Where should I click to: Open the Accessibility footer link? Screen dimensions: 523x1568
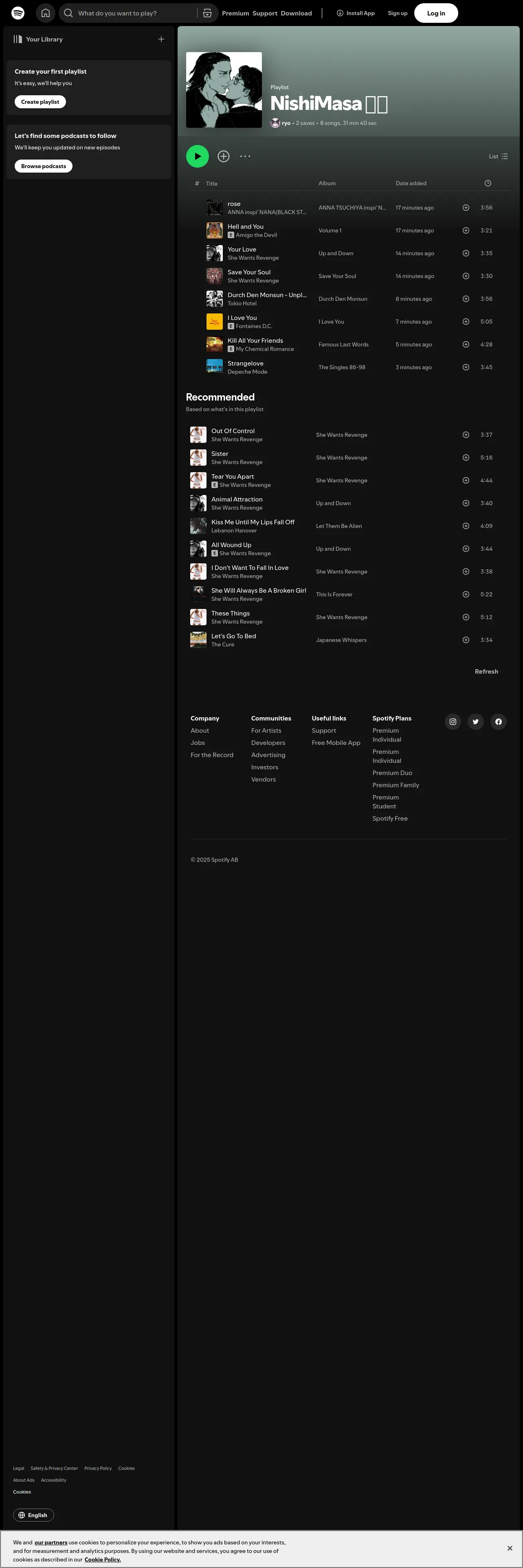54,1480
